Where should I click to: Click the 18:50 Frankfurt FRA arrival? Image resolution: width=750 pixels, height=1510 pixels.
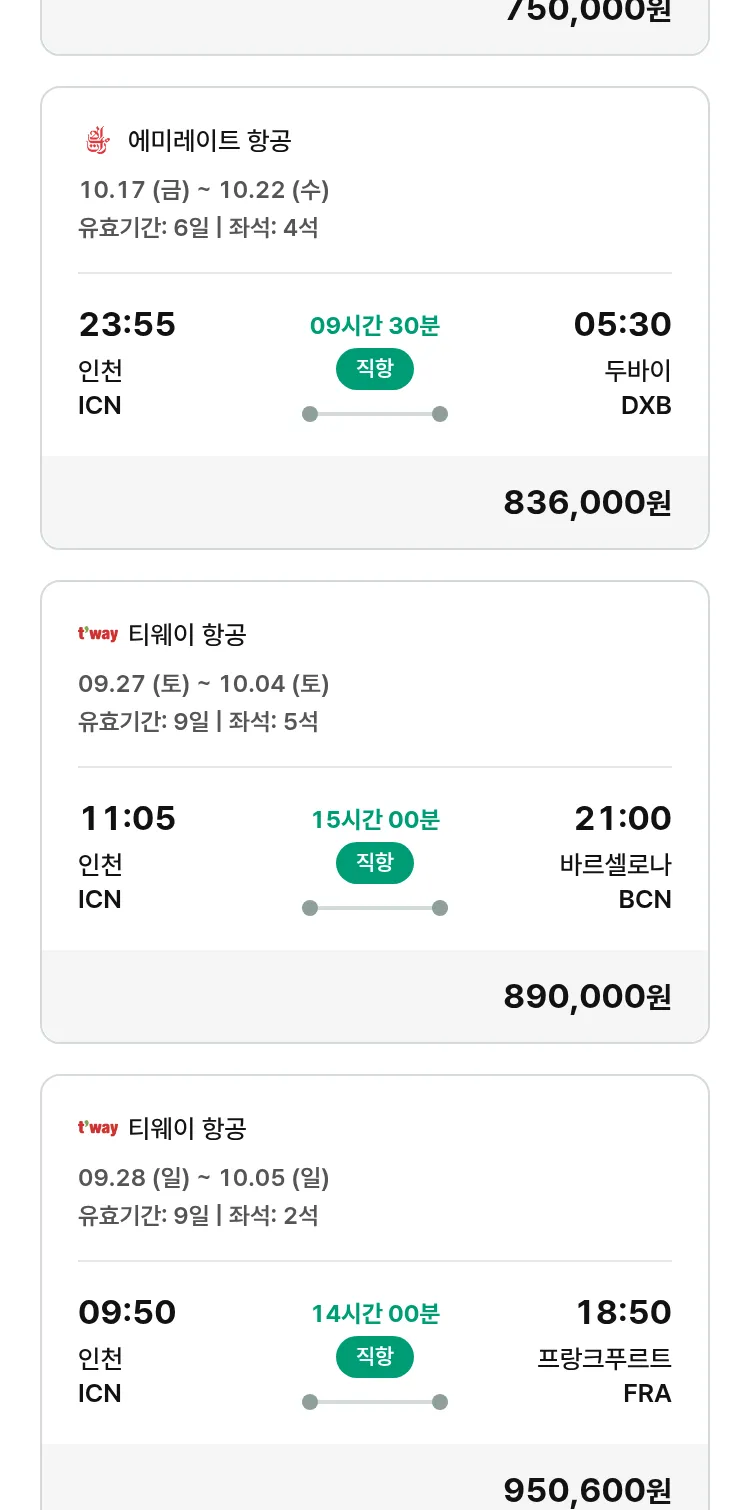coord(623,1313)
